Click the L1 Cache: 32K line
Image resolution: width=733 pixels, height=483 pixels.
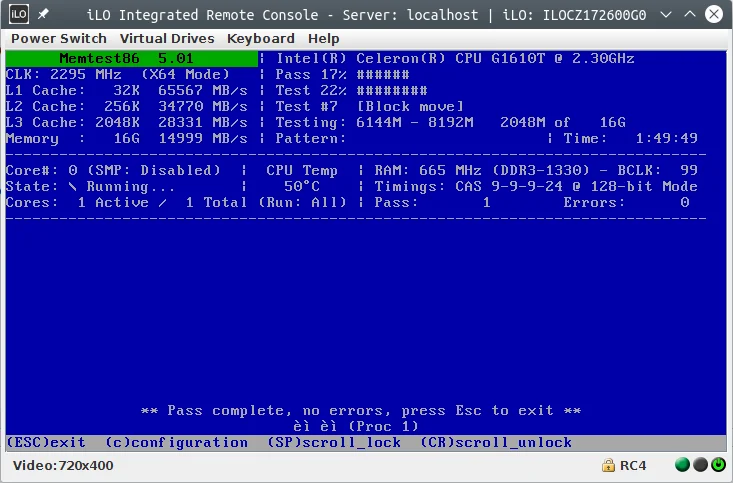(x=127, y=90)
